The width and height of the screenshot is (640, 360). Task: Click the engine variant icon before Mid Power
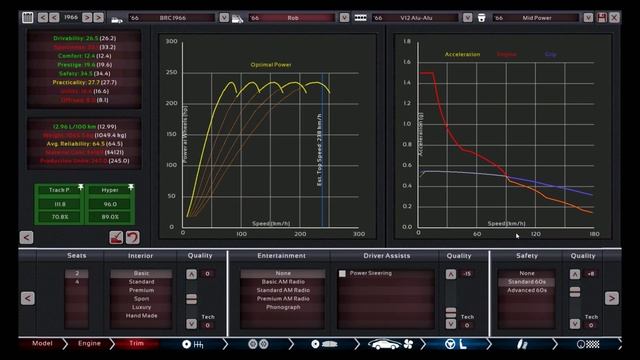pos(482,18)
